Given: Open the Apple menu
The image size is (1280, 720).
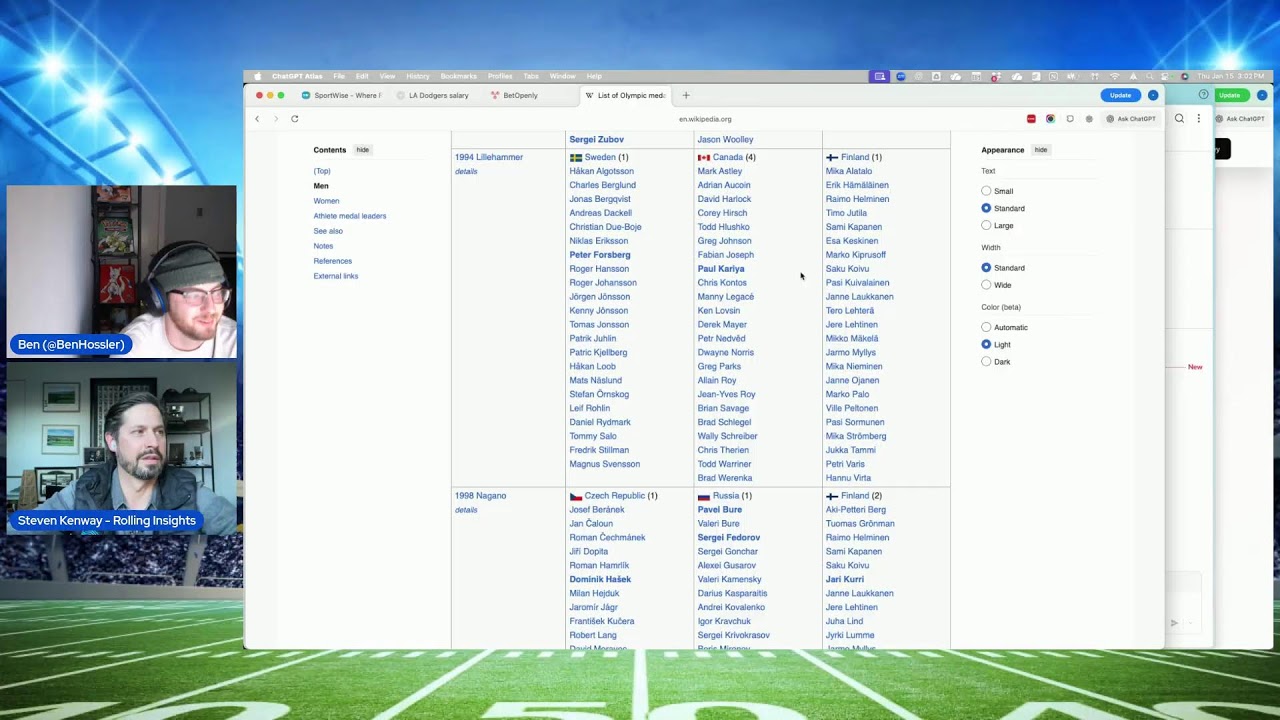Looking at the screenshot, I should coord(257,76).
